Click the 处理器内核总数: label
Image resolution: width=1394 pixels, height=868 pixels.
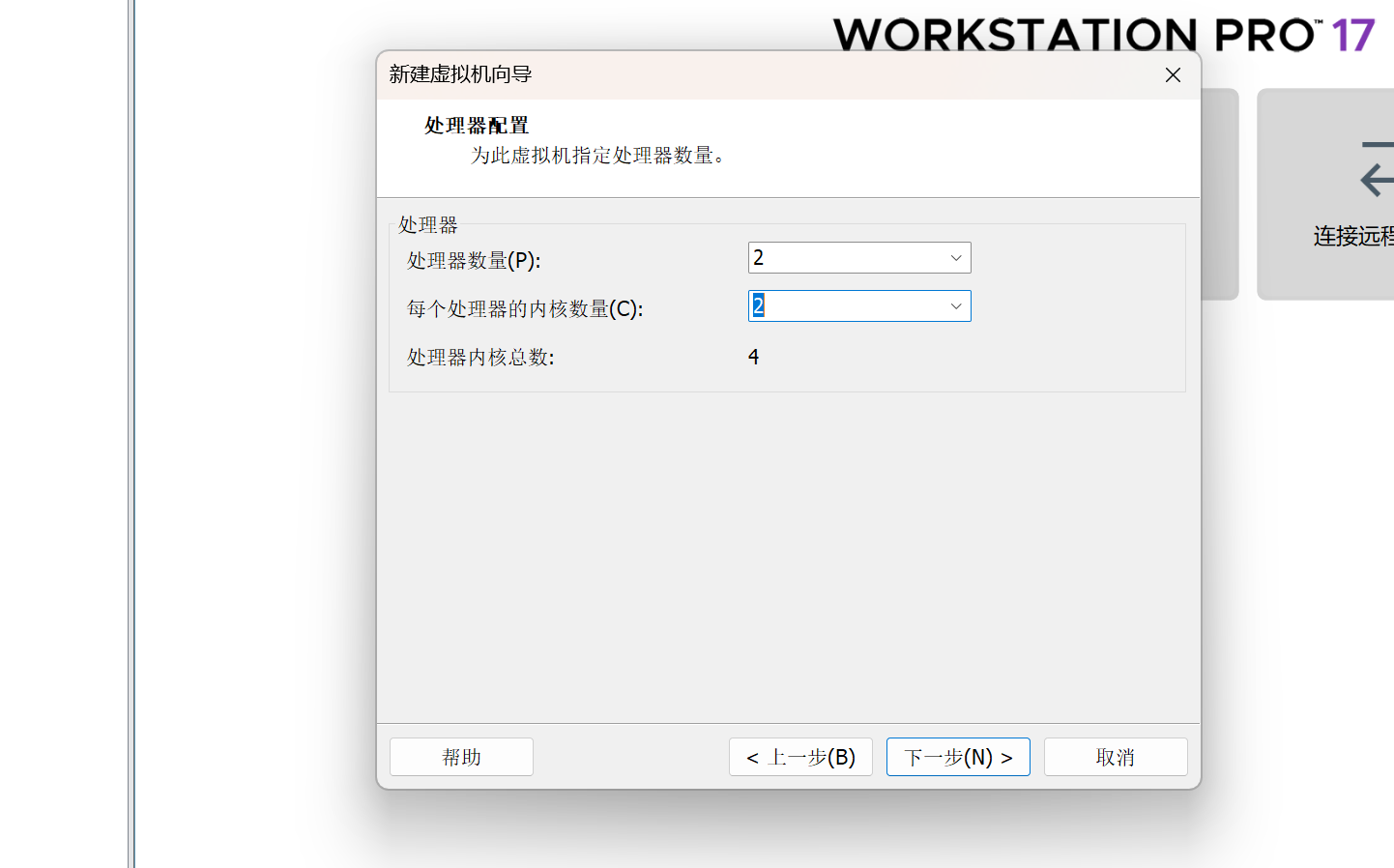pos(480,357)
